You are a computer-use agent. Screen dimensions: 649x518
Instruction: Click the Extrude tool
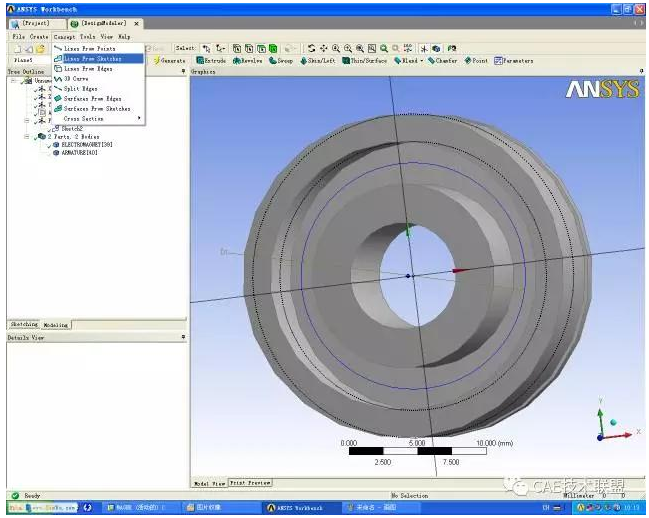tap(212, 61)
